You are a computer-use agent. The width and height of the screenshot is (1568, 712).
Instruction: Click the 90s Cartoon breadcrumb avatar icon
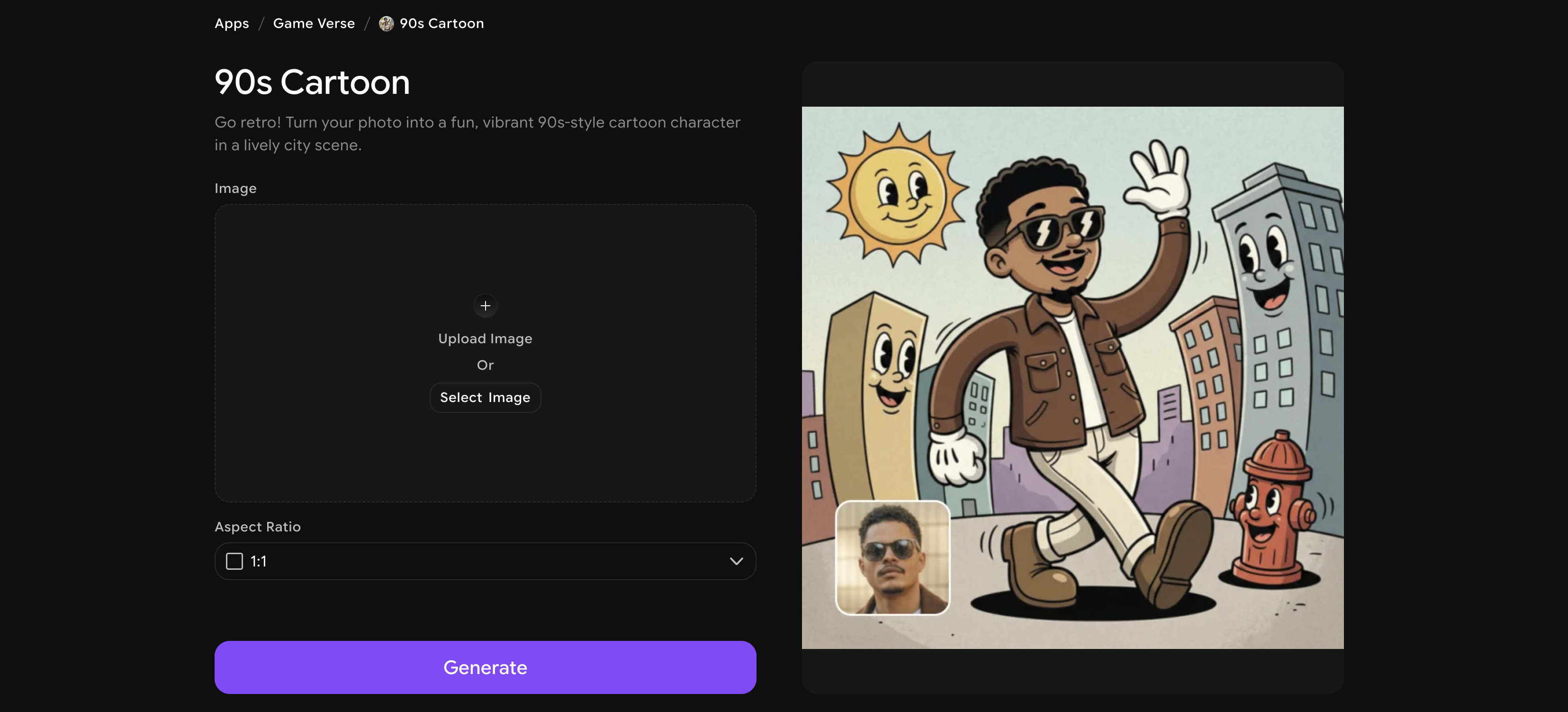click(386, 24)
